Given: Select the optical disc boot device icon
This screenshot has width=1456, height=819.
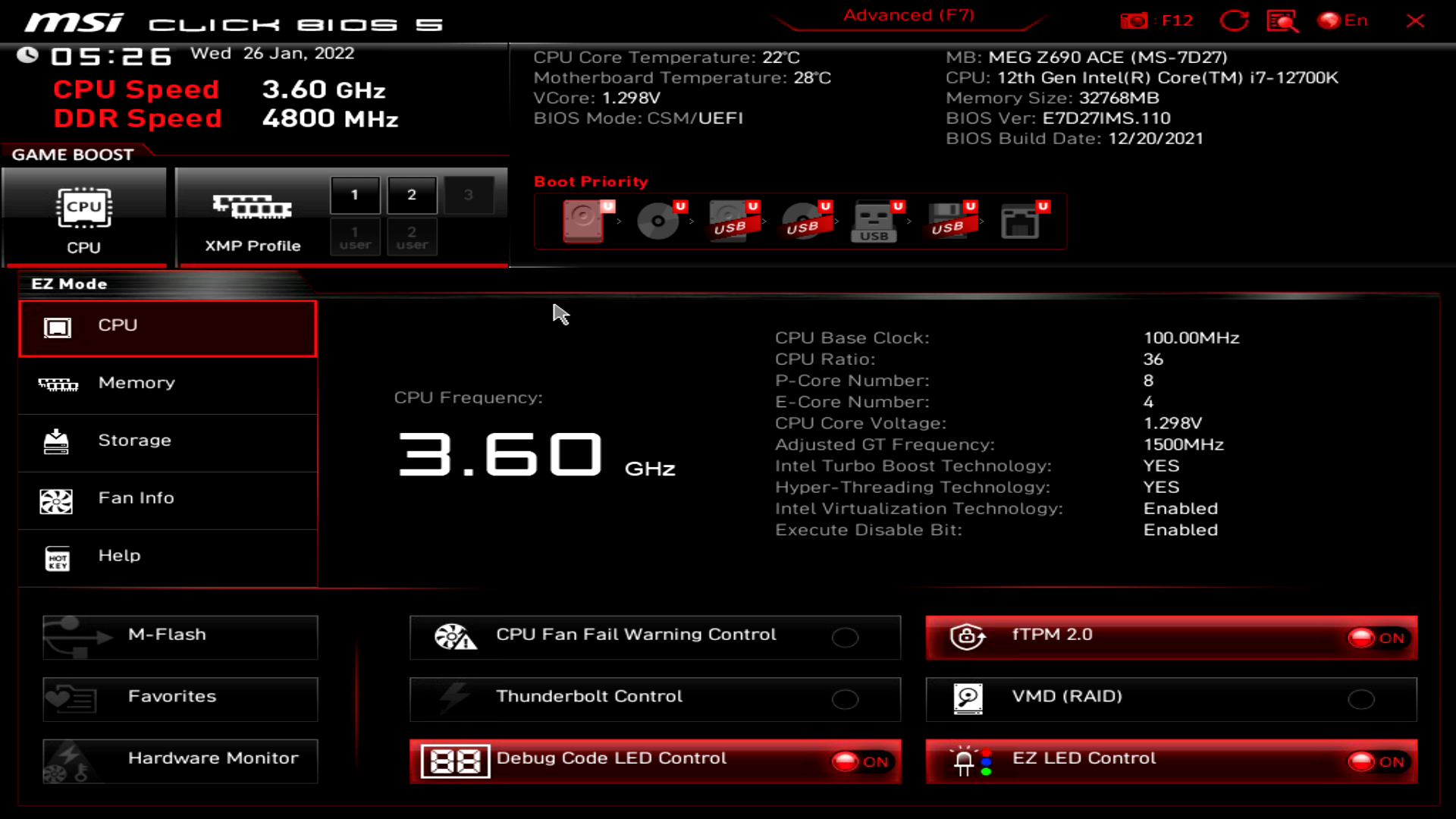Looking at the screenshot, I should click(x=657, y=221).
